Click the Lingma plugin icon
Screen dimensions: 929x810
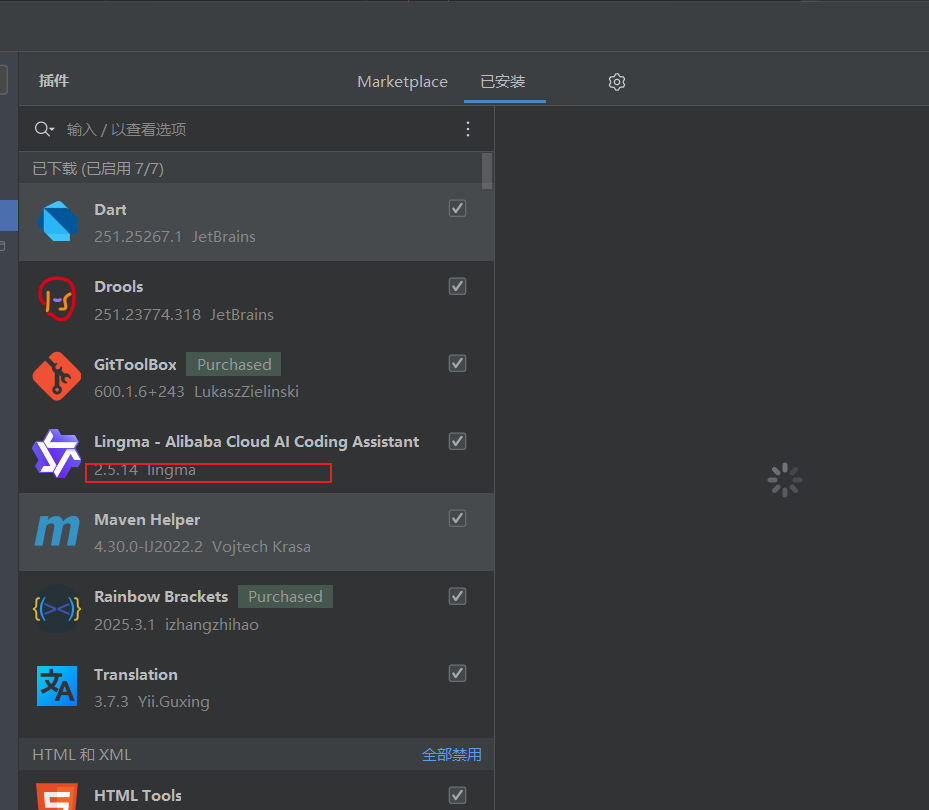point(57,453)
